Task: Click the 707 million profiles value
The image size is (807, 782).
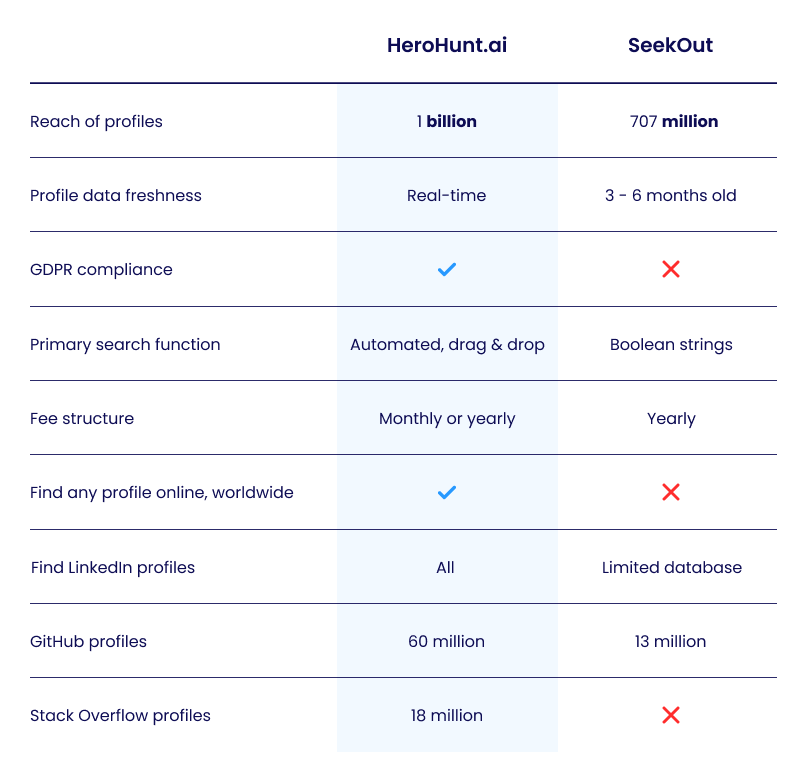Action: [x=671, y=121]
